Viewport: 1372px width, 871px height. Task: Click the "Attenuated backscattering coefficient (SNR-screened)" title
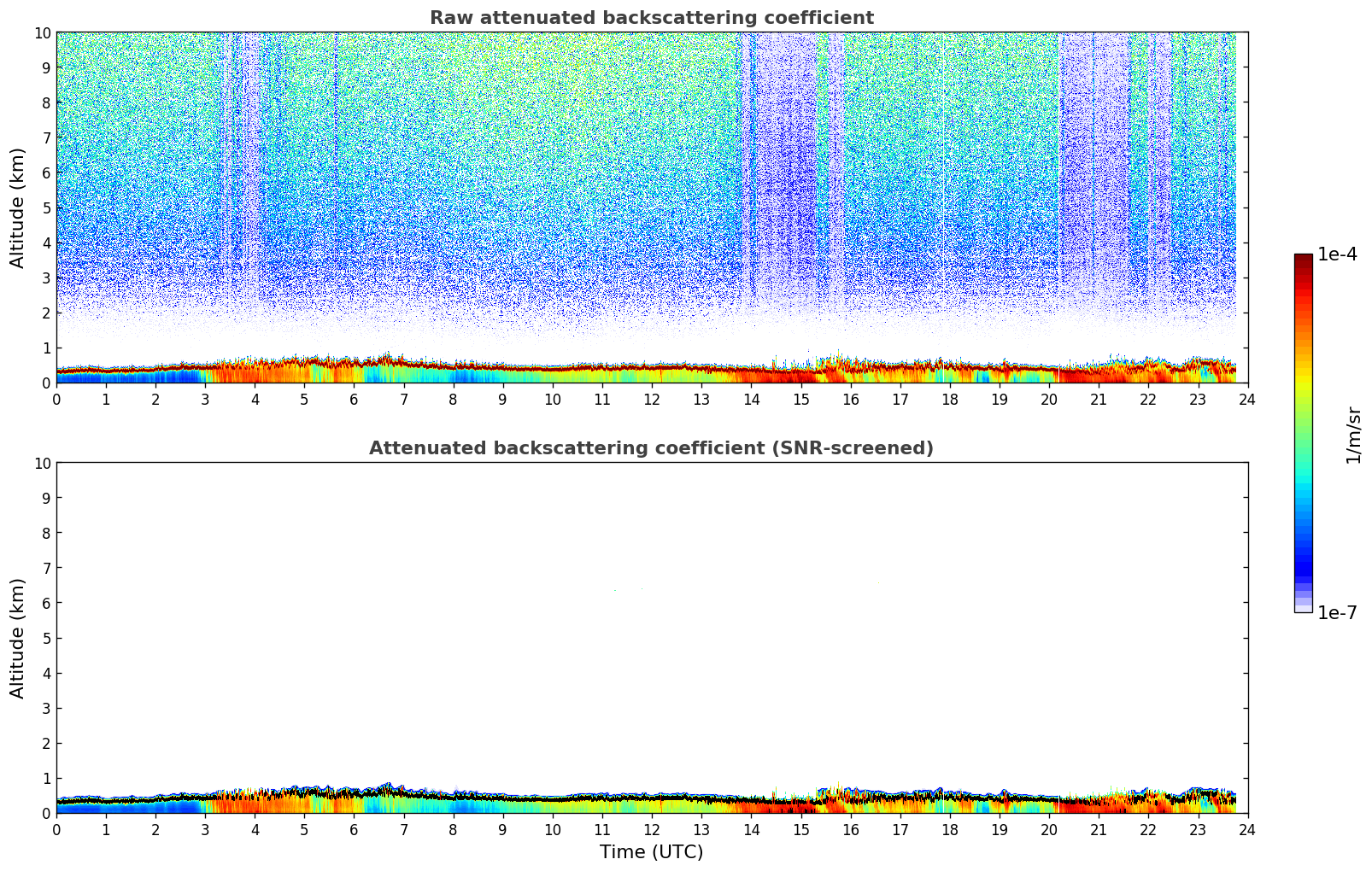pyautogui.click(x=651, y=448)
